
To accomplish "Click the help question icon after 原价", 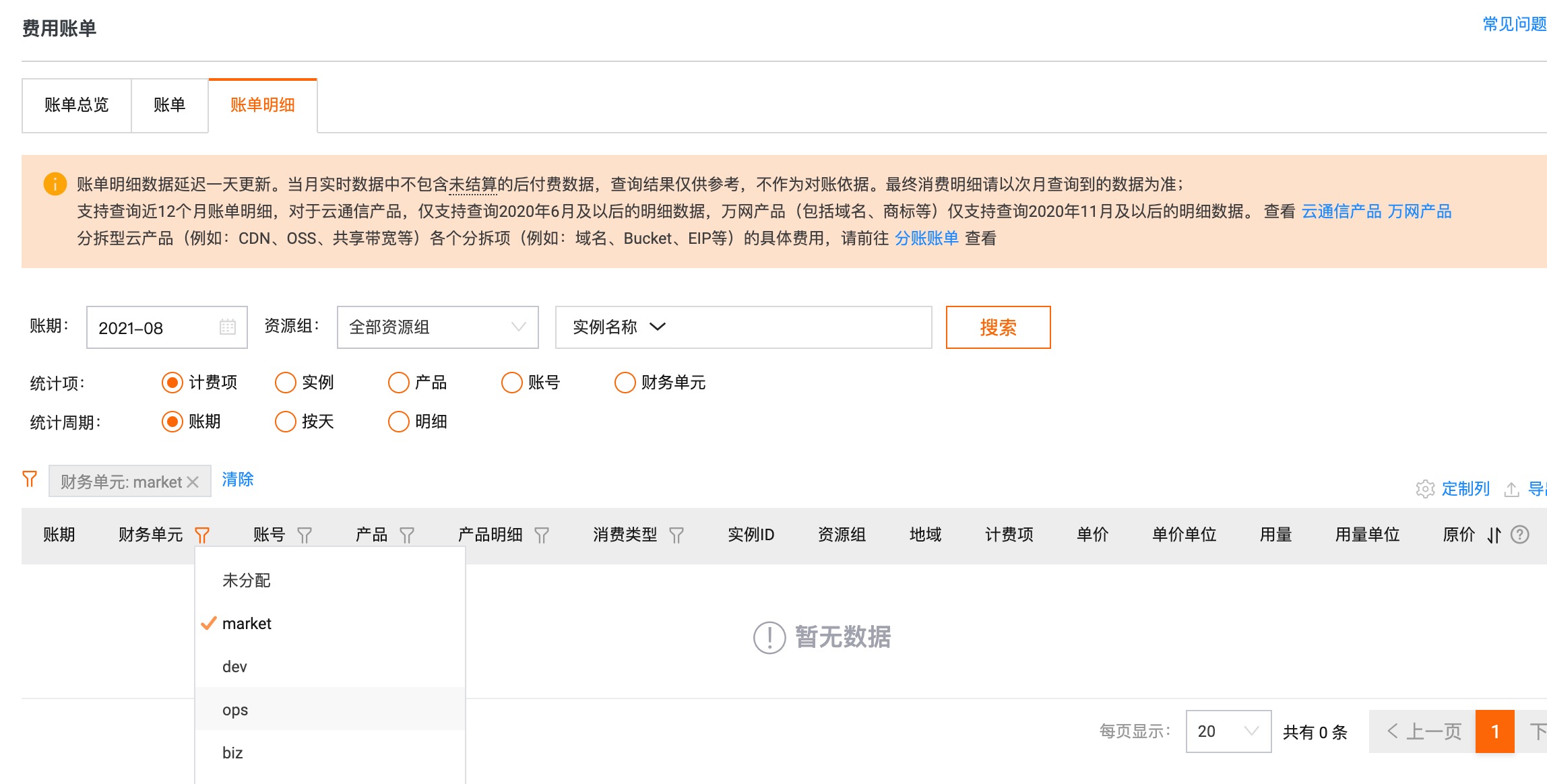I will click(1520, 535).
